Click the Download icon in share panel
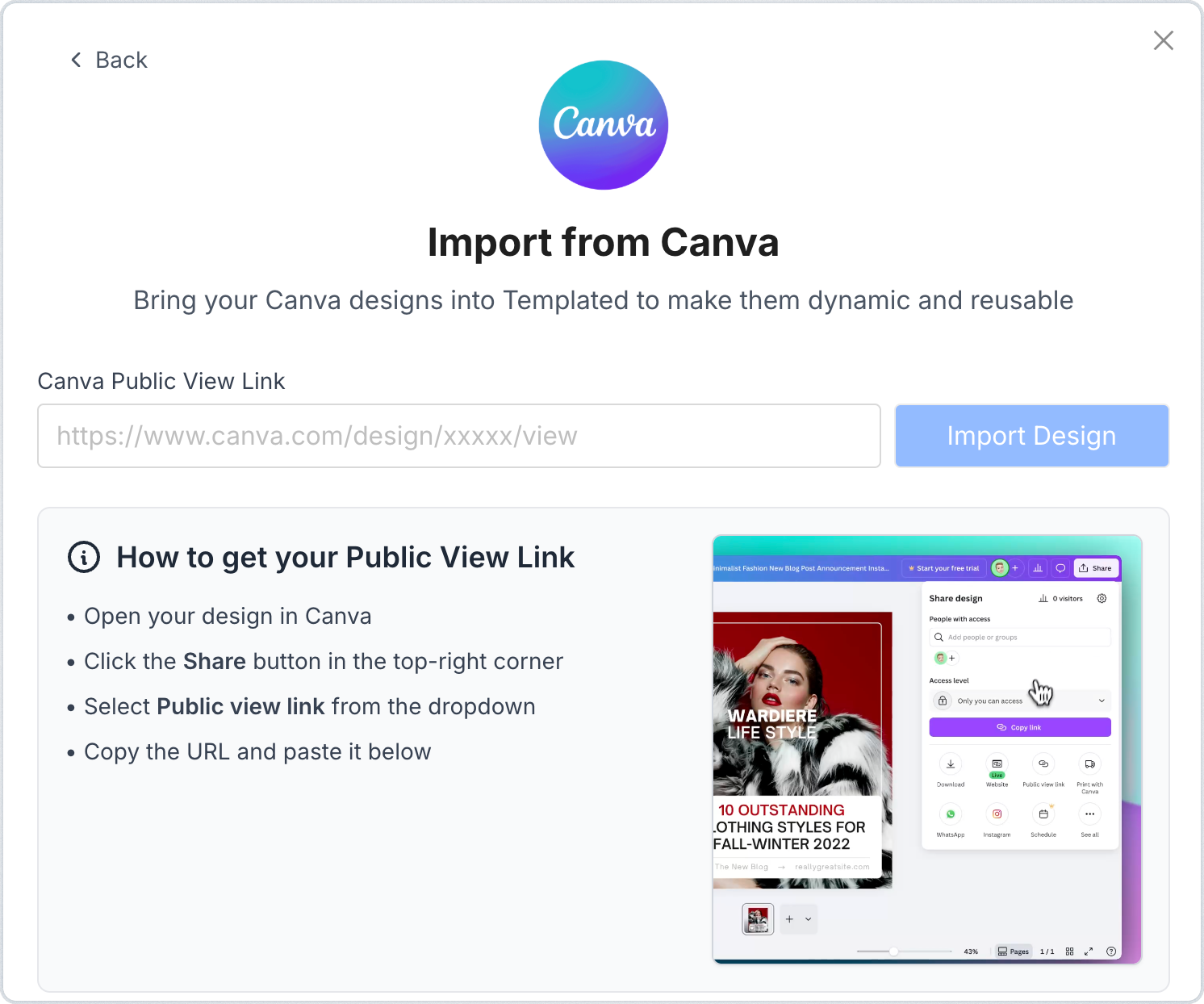Image resolution: width=1204 pixels, height=1004 pixels. pyautogui.click(x=951, y=763)
